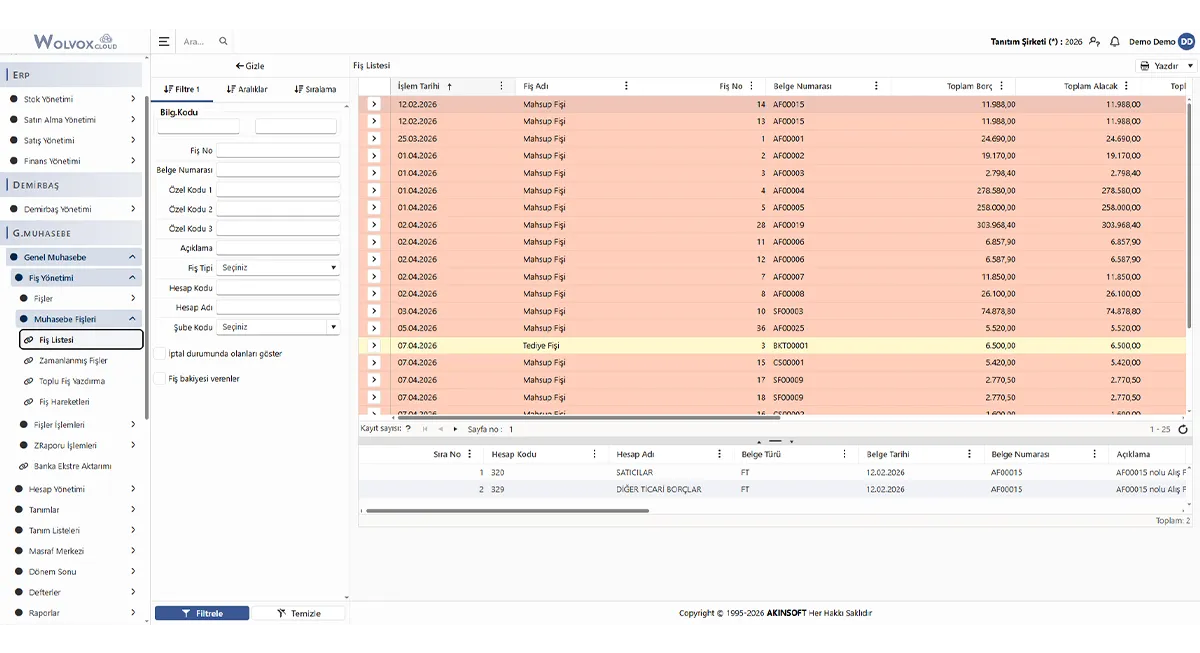The image size is (1200, 653).
Task: Open the notifications bell icon
Action: point(1115,42)
